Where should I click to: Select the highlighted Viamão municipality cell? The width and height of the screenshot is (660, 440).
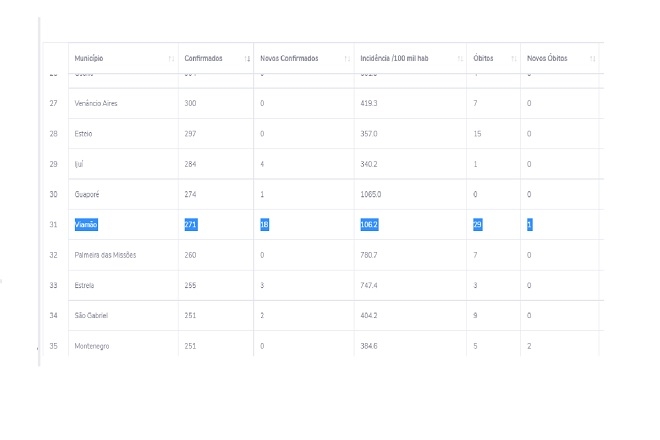tap(86, 225)
